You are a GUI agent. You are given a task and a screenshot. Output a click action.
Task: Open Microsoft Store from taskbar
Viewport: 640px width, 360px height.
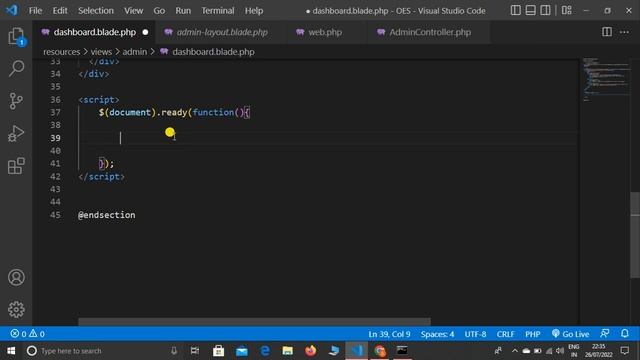[x=218, y=351]
